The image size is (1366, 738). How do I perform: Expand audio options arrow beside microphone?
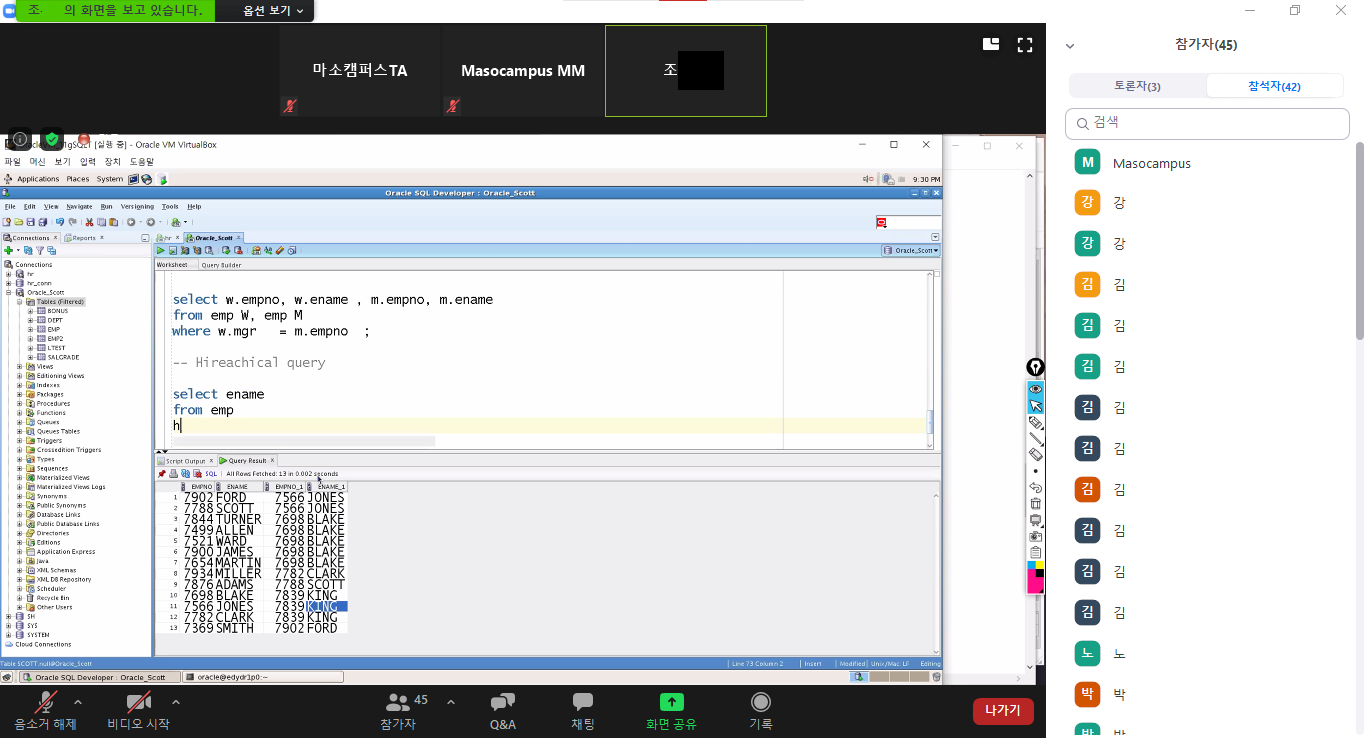click(78, 702)
